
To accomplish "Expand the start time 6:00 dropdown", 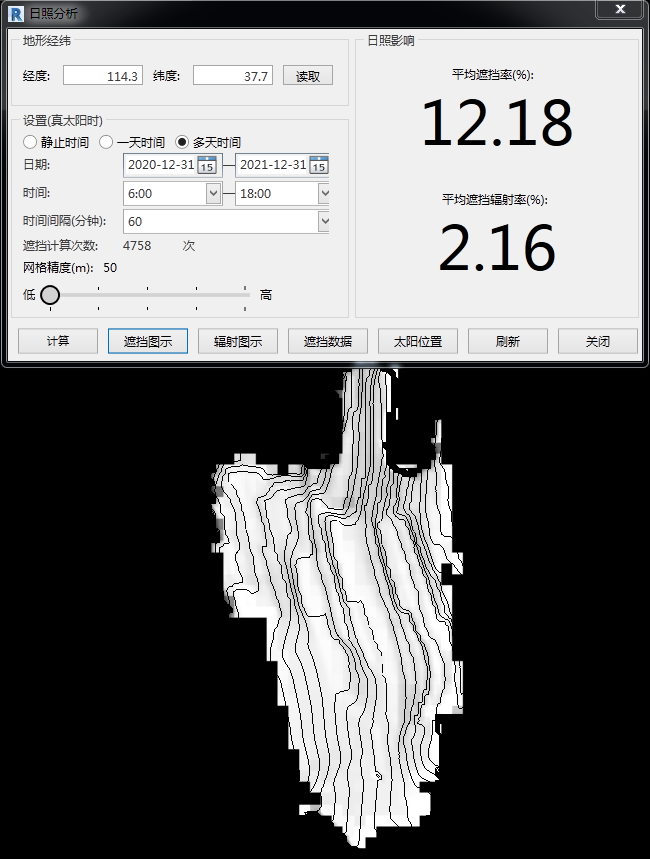I will pyautogui.click(x=213, y=193).
